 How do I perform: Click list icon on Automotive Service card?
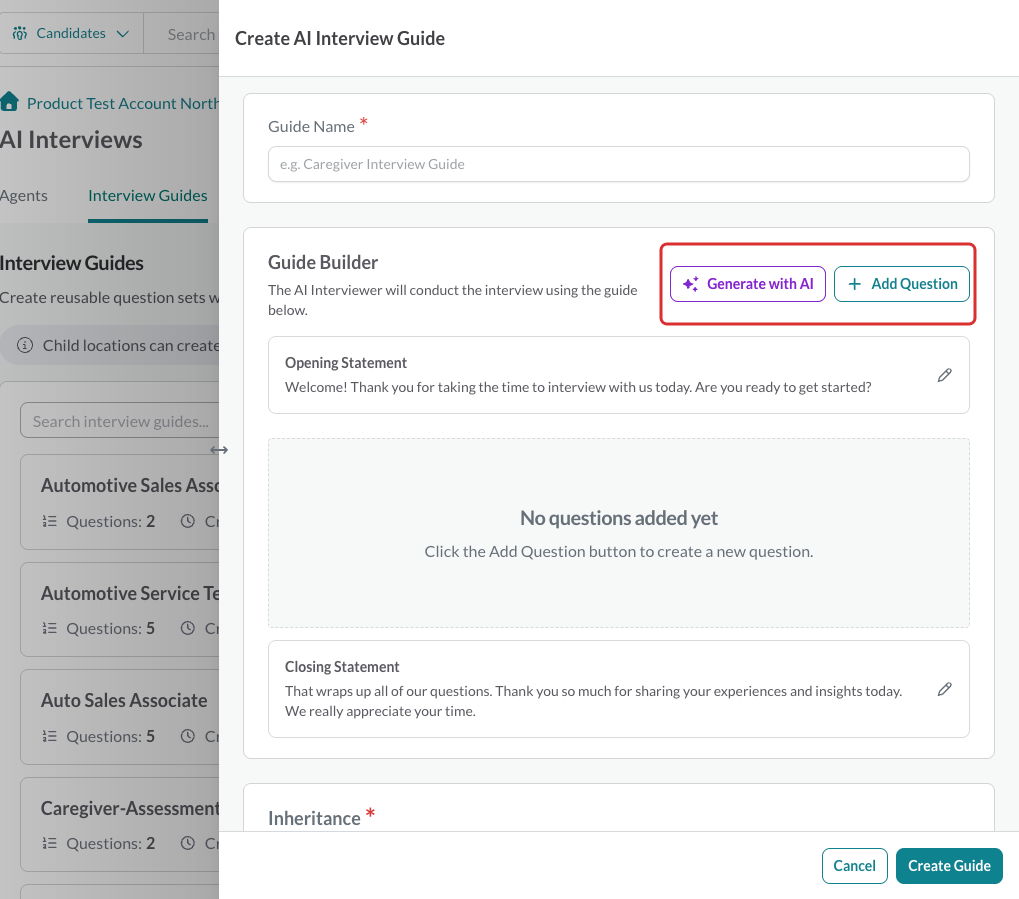(49, 629)
